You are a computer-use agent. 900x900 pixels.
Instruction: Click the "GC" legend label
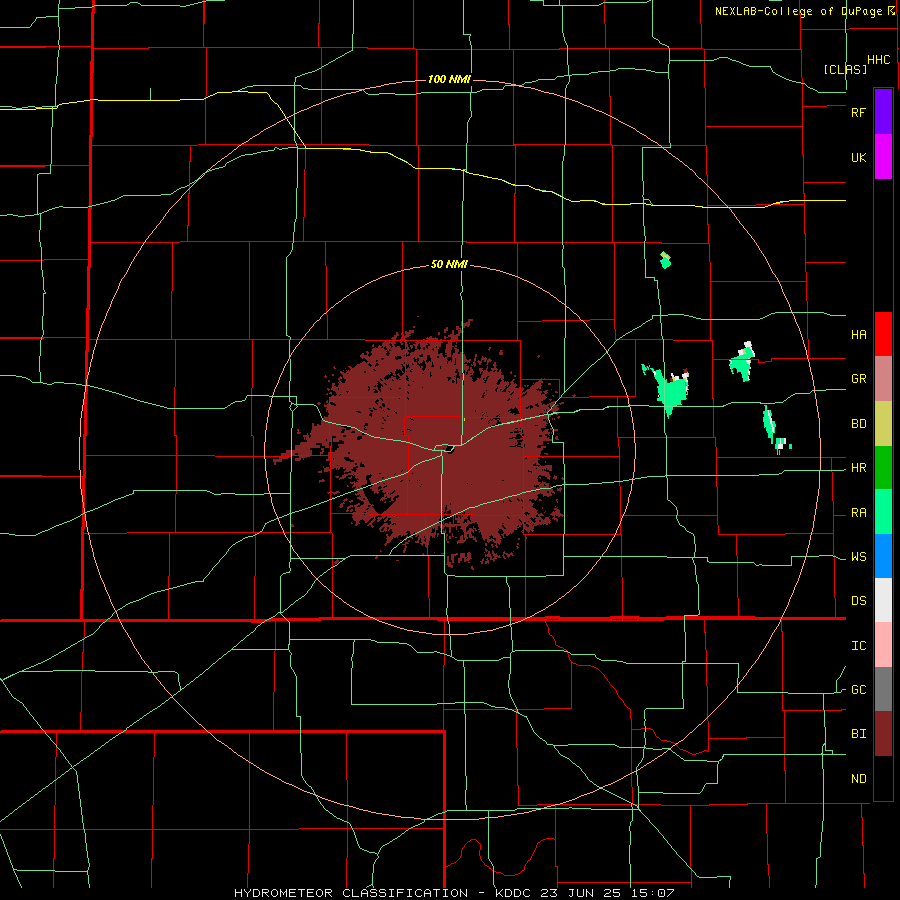point(858,690)
